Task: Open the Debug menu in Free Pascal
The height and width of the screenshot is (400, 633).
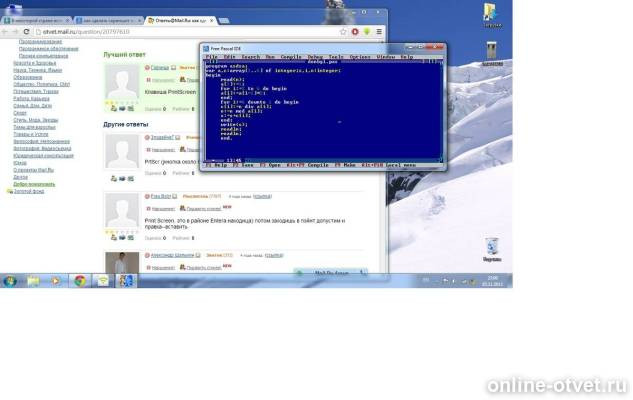Action: (315, 57)
